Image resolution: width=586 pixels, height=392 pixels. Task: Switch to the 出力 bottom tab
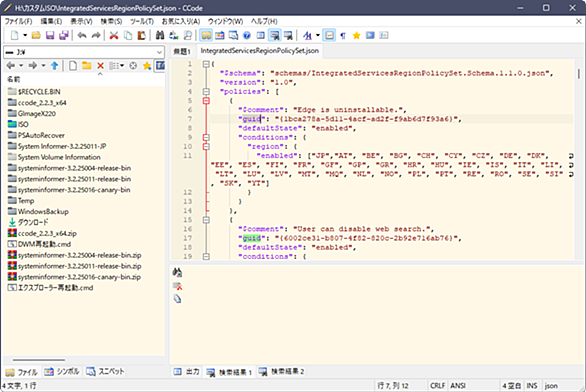(x=187, y=372)
